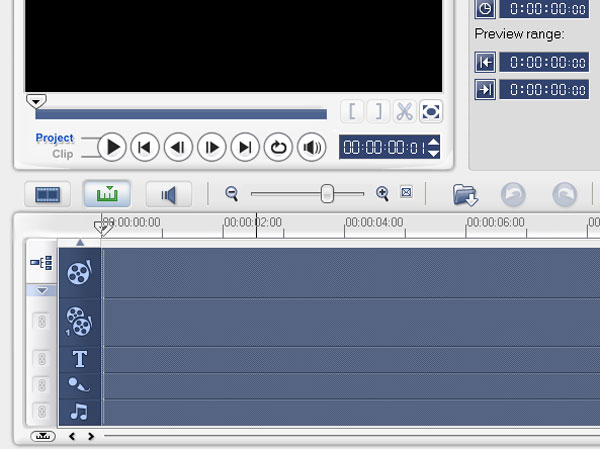The image size is (600, 449).
Task: Switch to Audio View
Action: click(169, 194)
